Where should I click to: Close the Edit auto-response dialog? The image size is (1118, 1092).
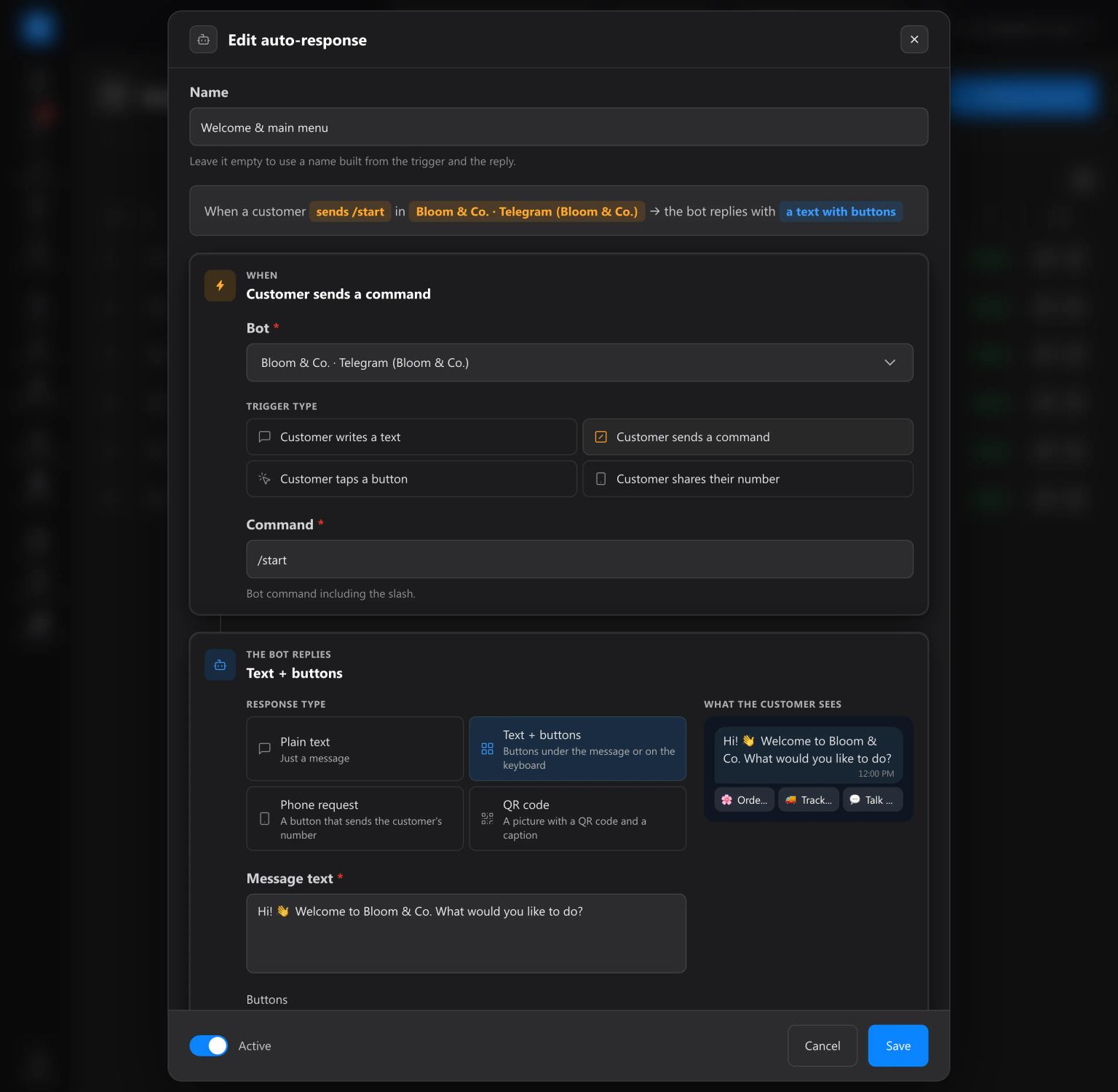[x=914, y=39]
